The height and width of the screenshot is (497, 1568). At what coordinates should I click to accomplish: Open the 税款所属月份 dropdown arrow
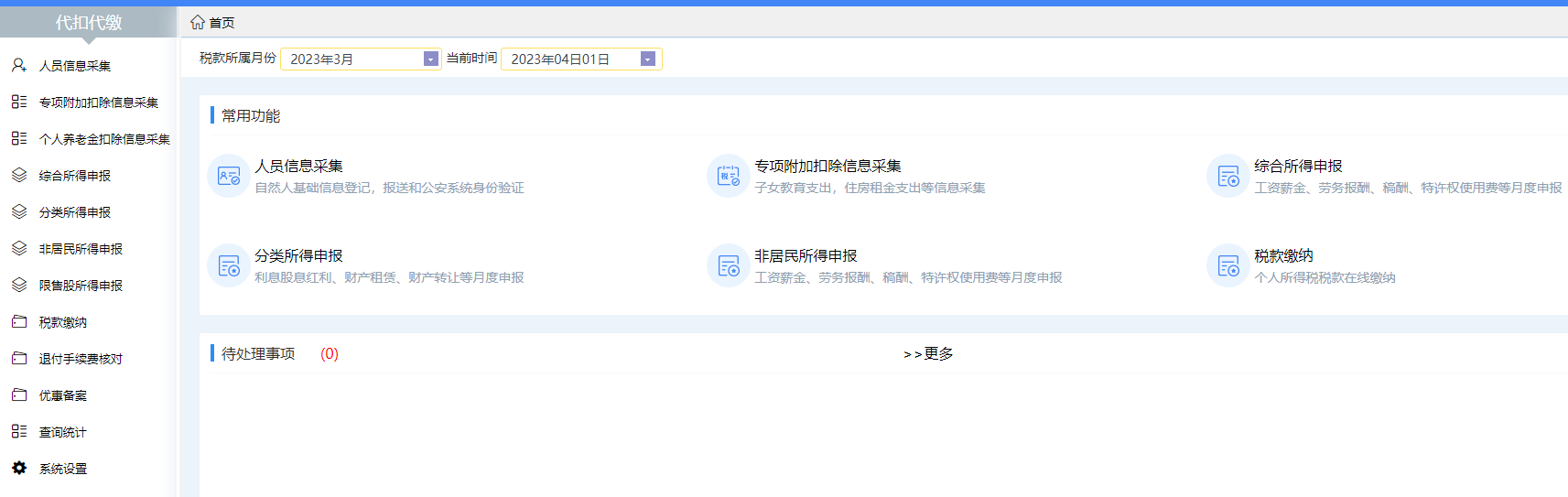pyautogui.click(x=431, y=59)
